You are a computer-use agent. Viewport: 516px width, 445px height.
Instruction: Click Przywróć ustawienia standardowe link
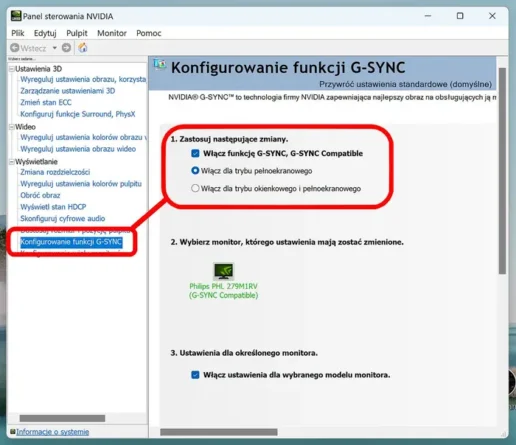pyautogui.click(x=405, y=84)
